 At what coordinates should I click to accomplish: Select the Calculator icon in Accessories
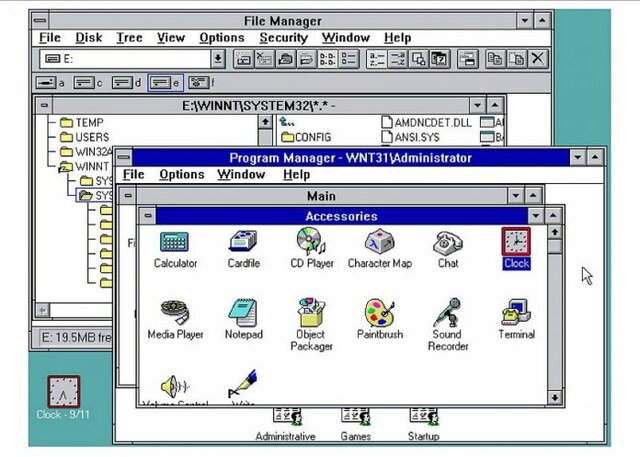pos(175,242)
